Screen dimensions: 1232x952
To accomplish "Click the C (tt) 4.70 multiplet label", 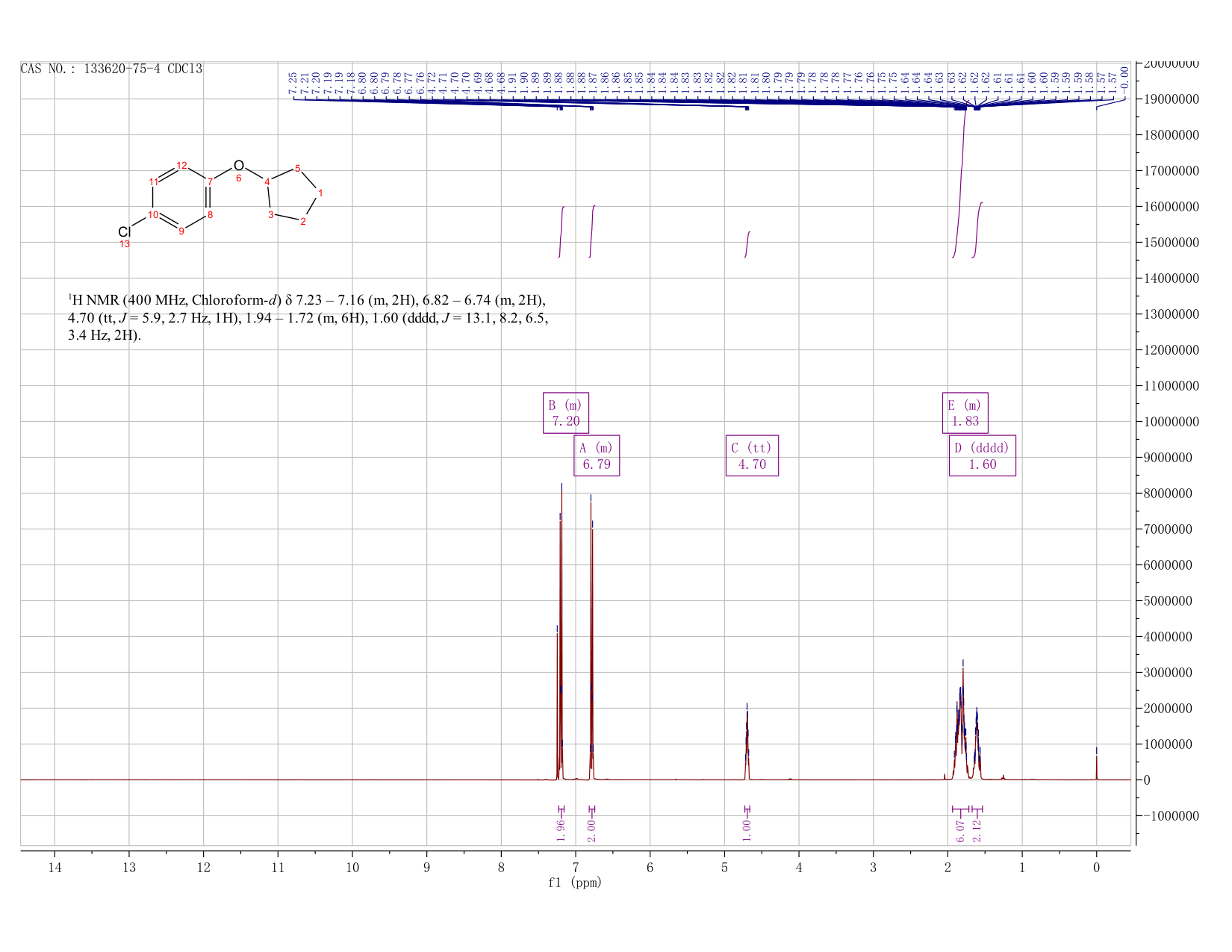I will tap(752, 455).
